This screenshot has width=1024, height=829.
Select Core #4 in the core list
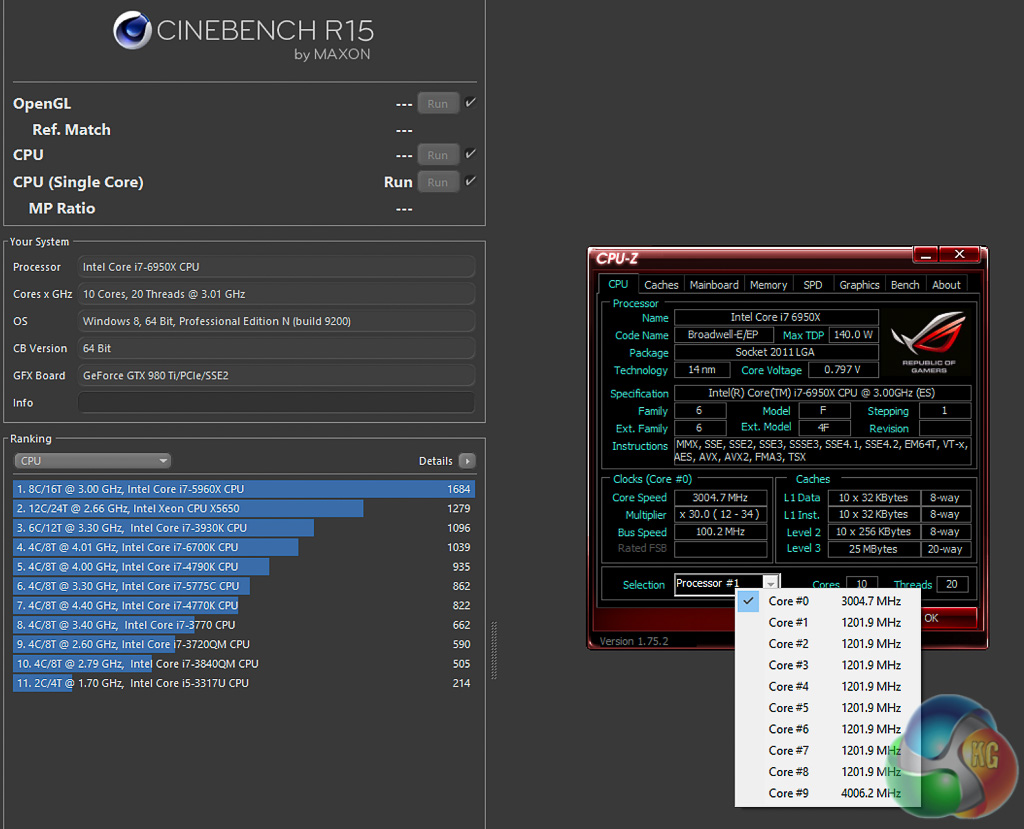pos(788,687)
